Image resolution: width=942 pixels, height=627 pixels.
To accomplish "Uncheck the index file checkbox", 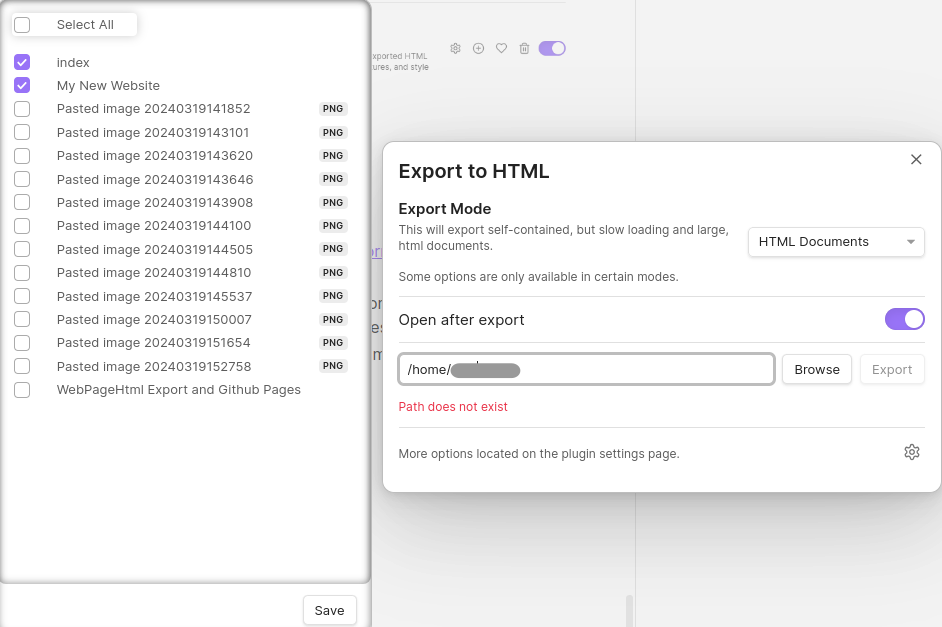I will click(x=22, y=62).
